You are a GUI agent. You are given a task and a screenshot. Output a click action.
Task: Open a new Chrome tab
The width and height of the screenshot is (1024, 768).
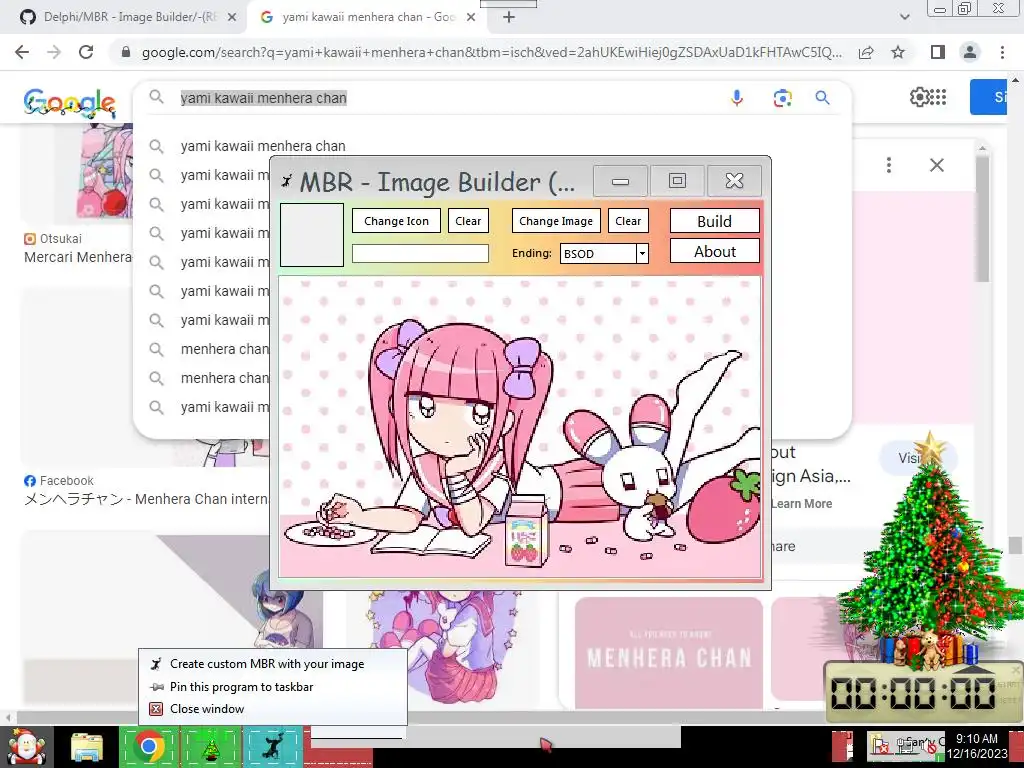509,17
